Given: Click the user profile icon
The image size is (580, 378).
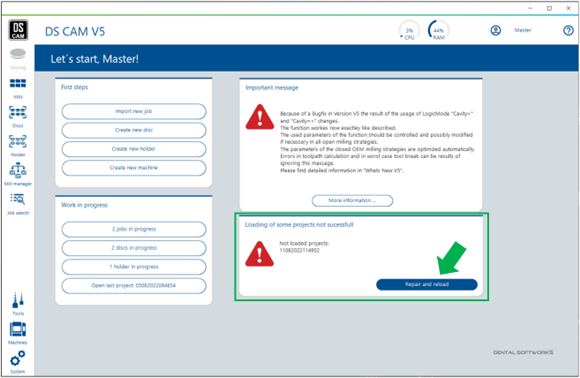Looking at the screenshot, I should pos(496,30).
